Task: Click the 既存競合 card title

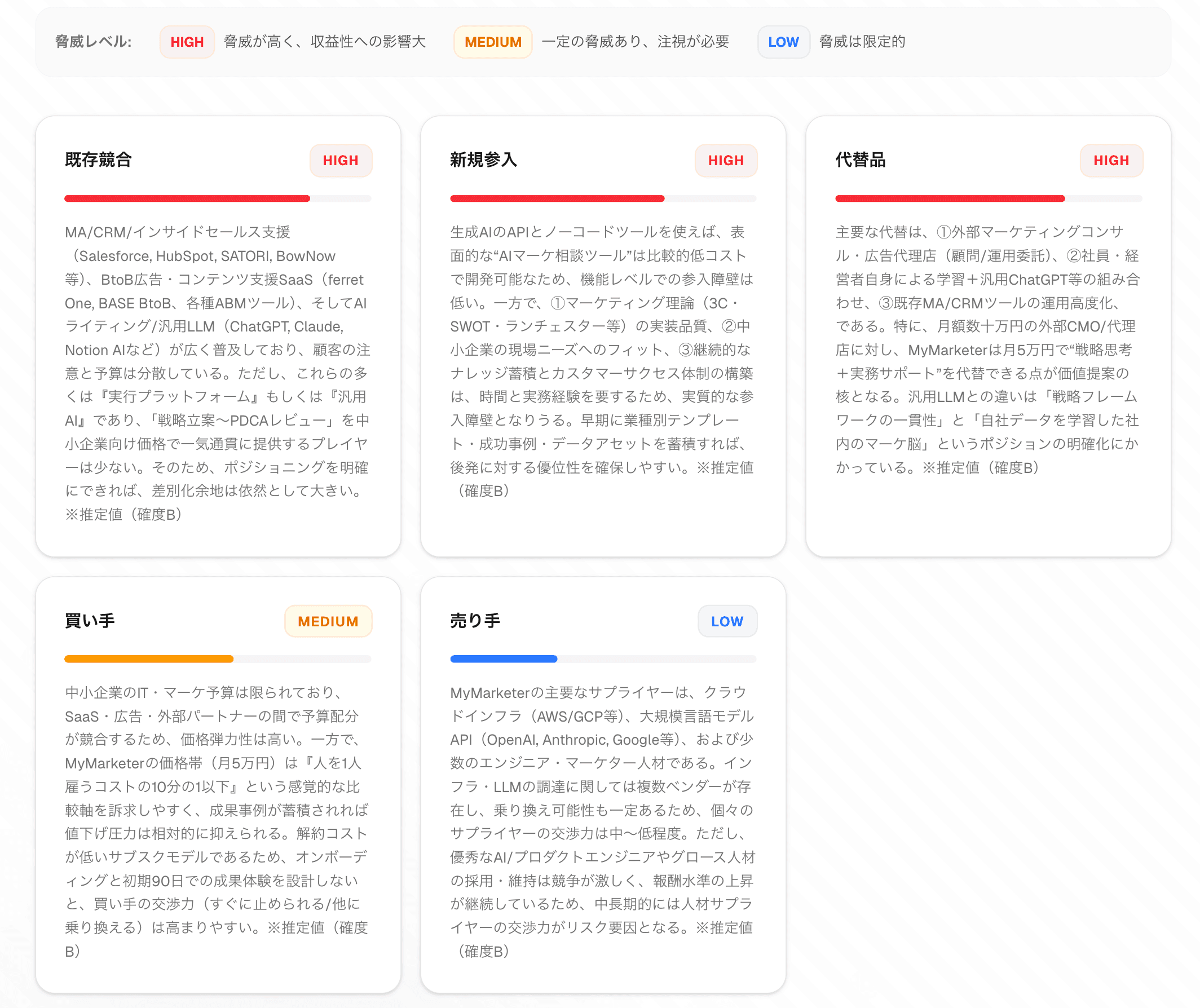Action: 97,161
